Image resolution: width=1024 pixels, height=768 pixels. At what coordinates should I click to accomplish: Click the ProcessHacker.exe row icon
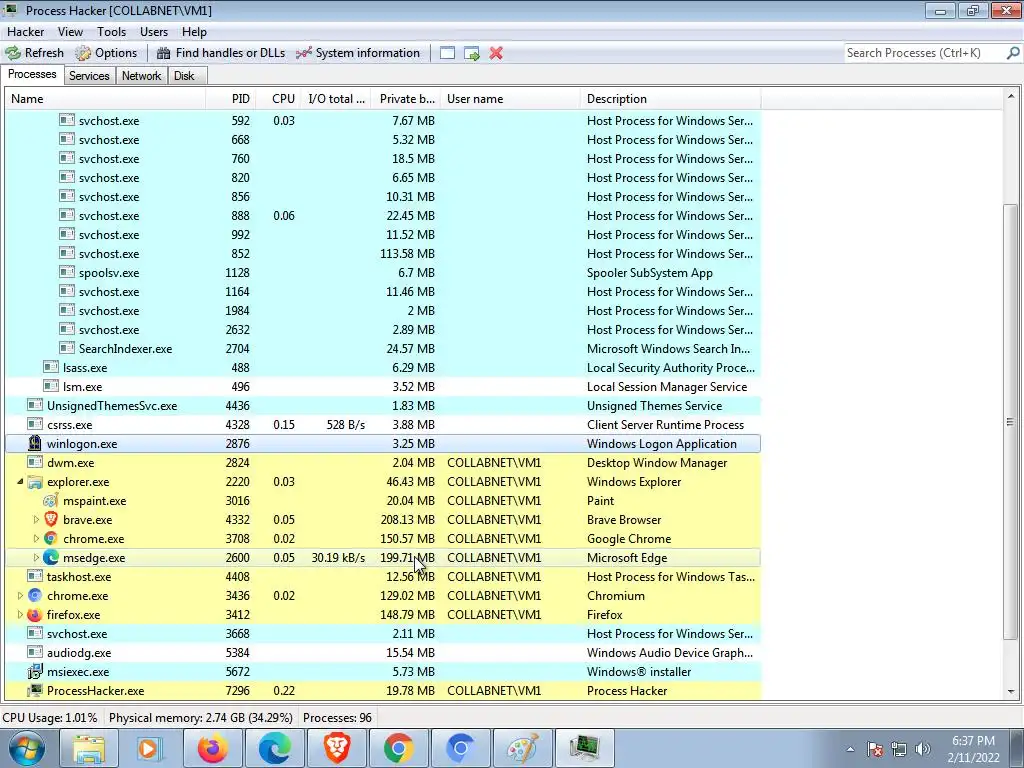tap(35, 690)
